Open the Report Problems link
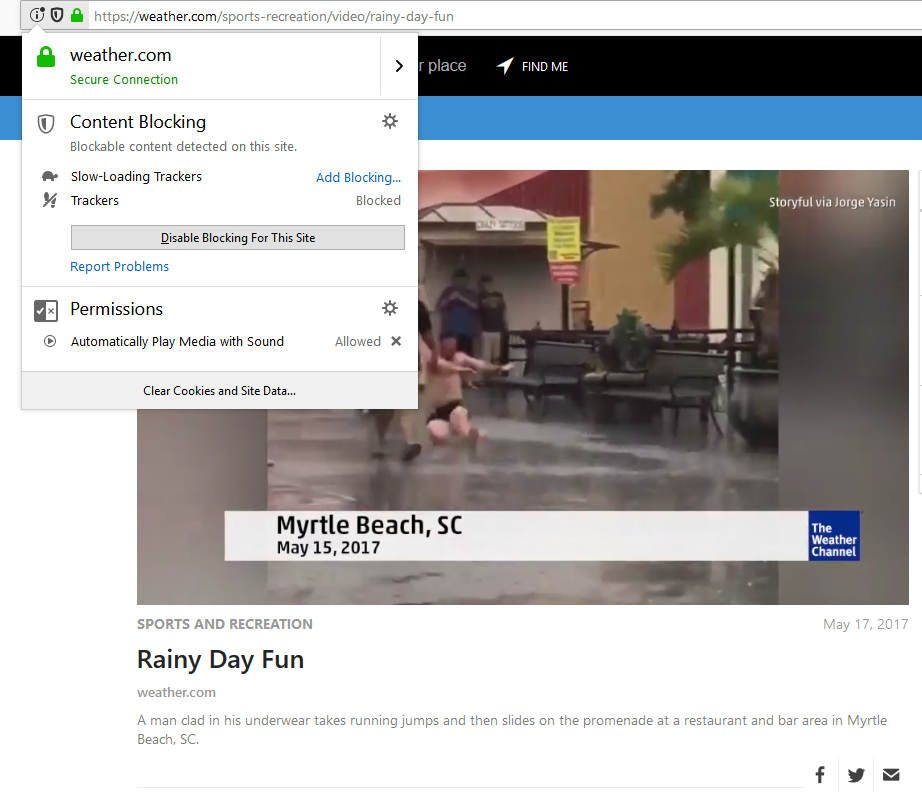 (119, 266)
